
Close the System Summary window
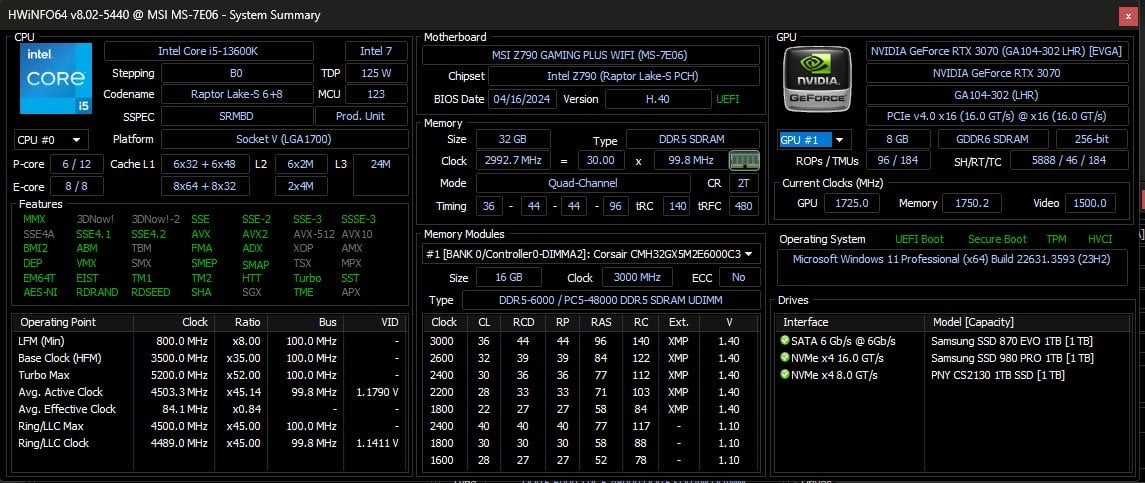click(x=1127, y=15)
